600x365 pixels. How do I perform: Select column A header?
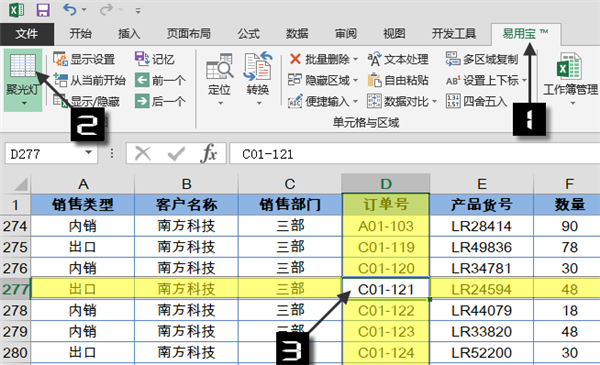(x=83, y=184)
